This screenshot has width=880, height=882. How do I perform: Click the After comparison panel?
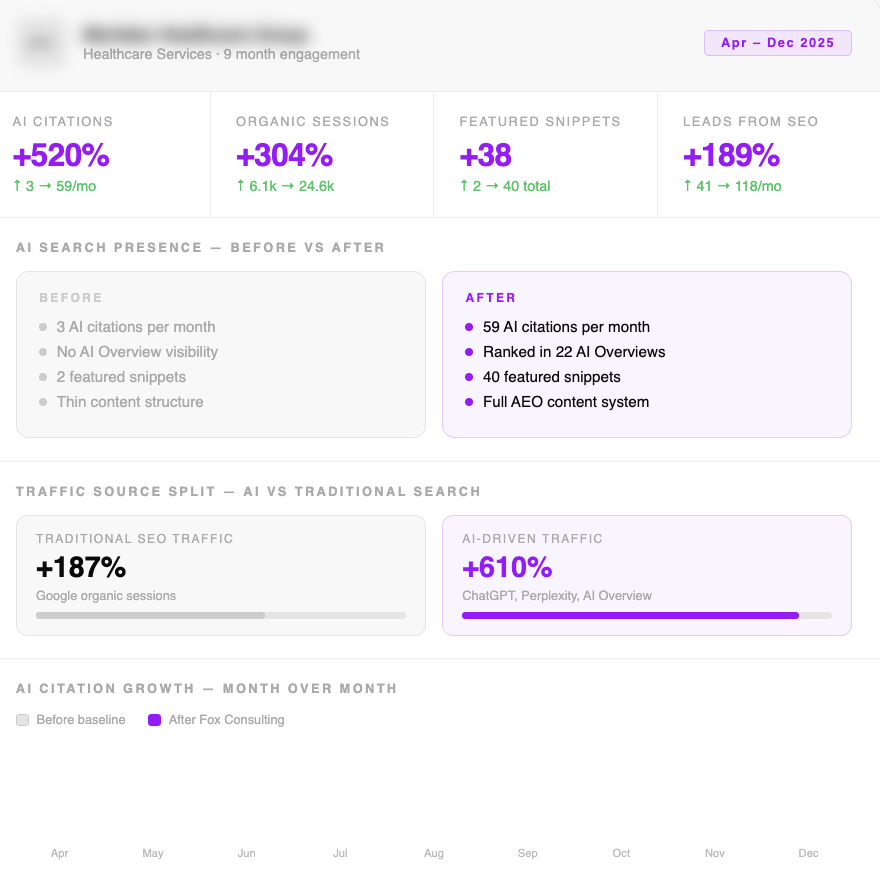[x=646, y=354]
